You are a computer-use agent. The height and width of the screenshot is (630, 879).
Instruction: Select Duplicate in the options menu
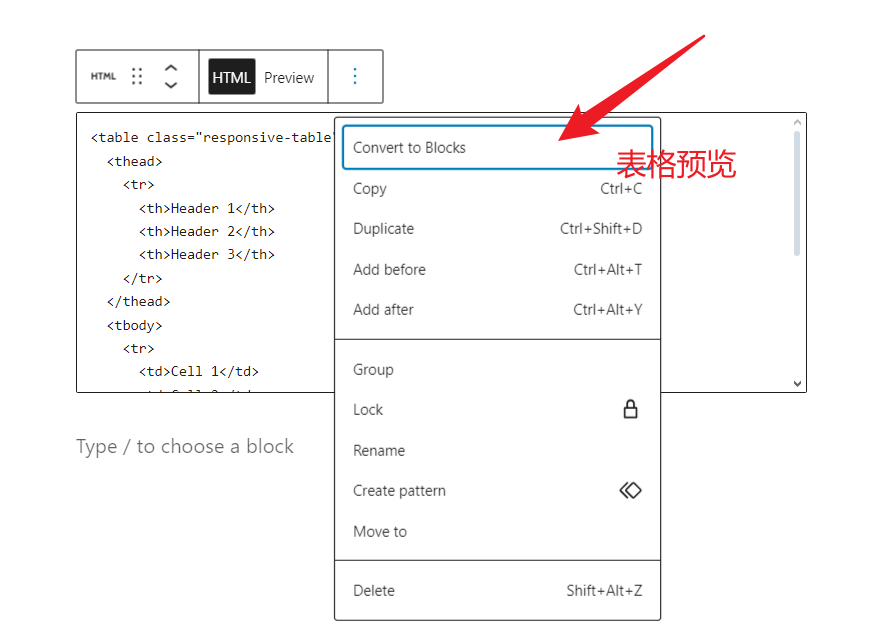tap(383, 228)
